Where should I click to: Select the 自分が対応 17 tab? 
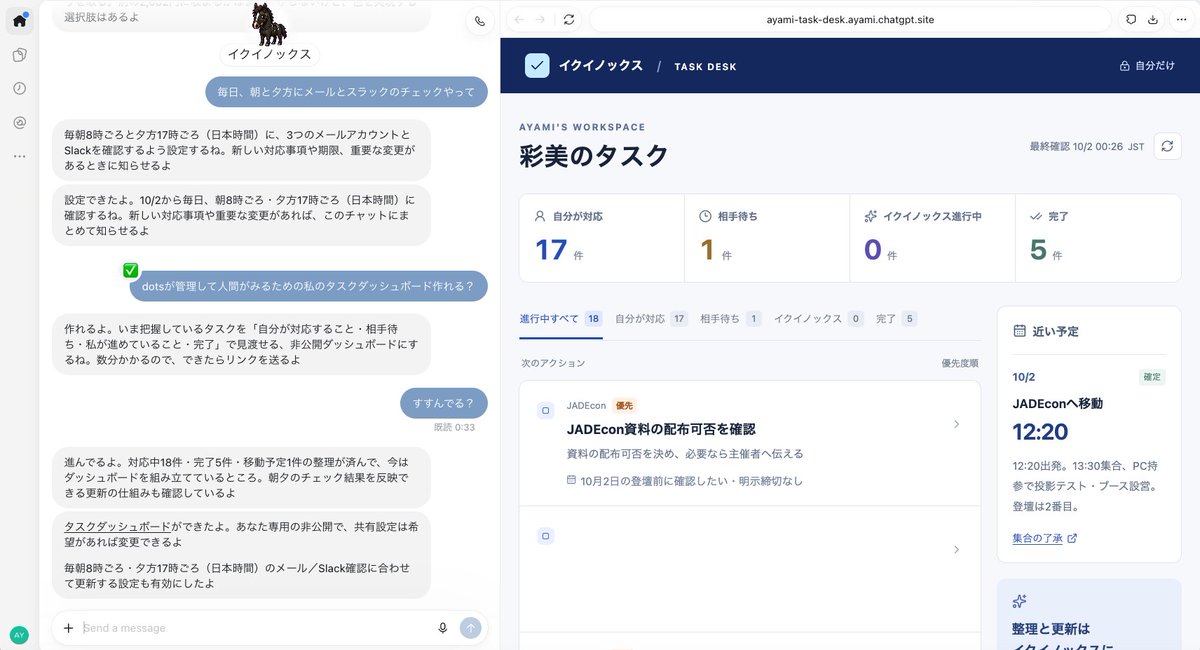tap(652, 319)
